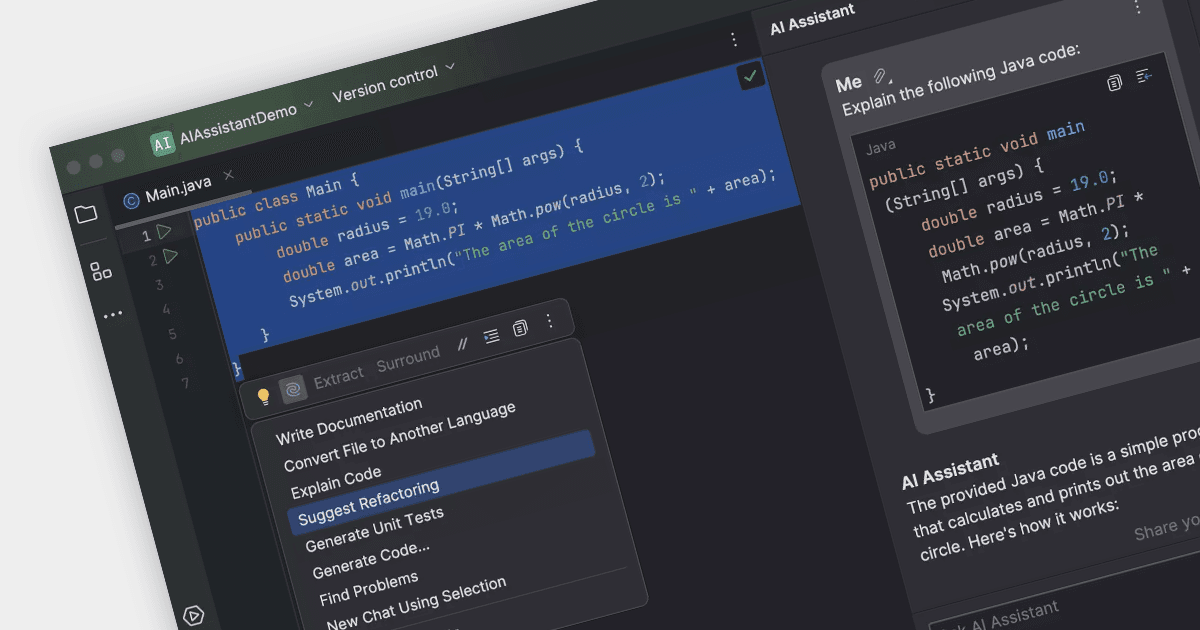This screenshot has width=1200, height=630.
Task: Select Find Problems from AI menu
Action: tap(369, 590)
